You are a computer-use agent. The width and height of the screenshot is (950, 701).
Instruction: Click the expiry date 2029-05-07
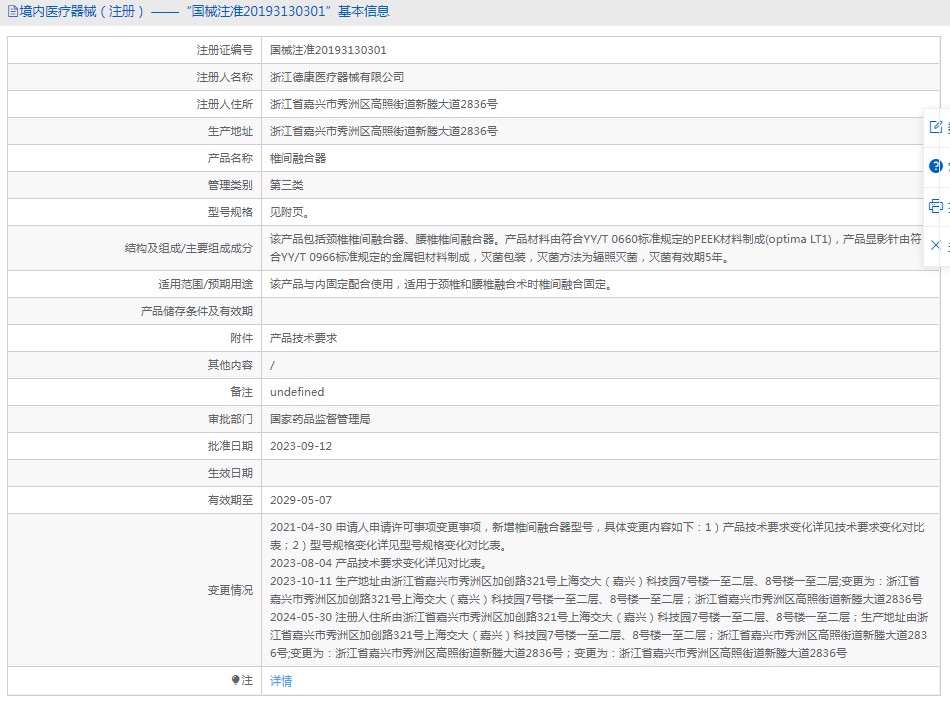point(300,500)
